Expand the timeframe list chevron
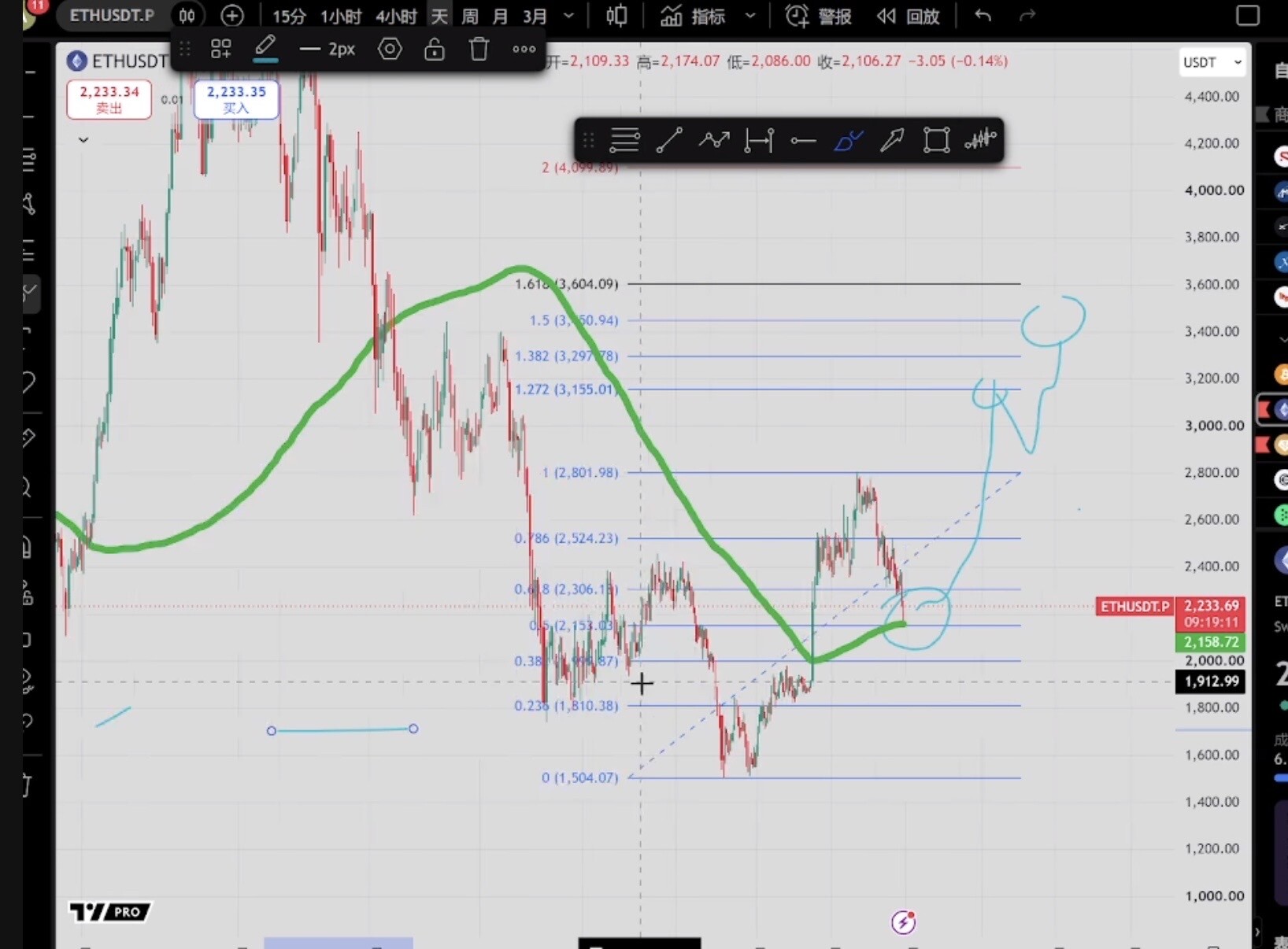Screen dimensions: 1288x949 pos(568,16)
